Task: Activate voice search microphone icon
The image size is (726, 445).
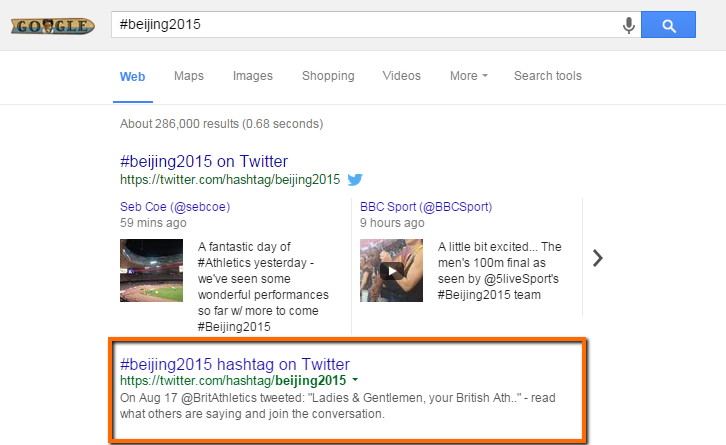Action: click(628, 25)
